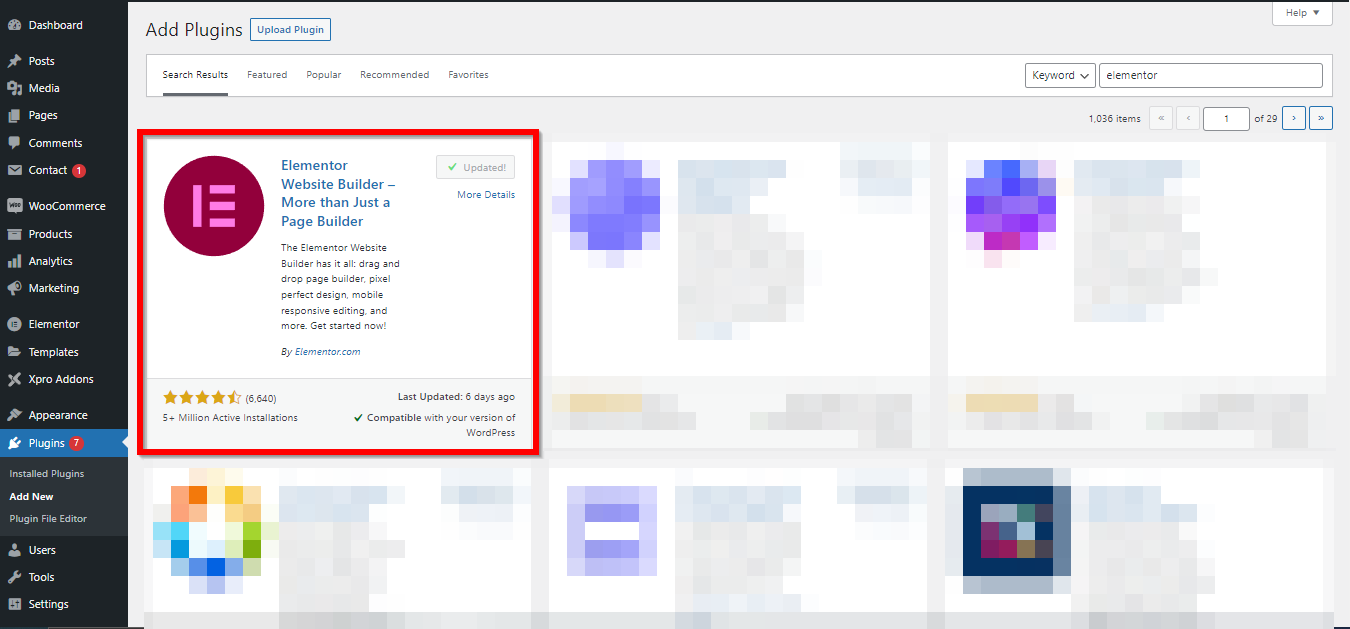This screenshot has width=1350, height=629.
Task: Open the Recommended plugins tab
Action: click(x=395, y=75)
